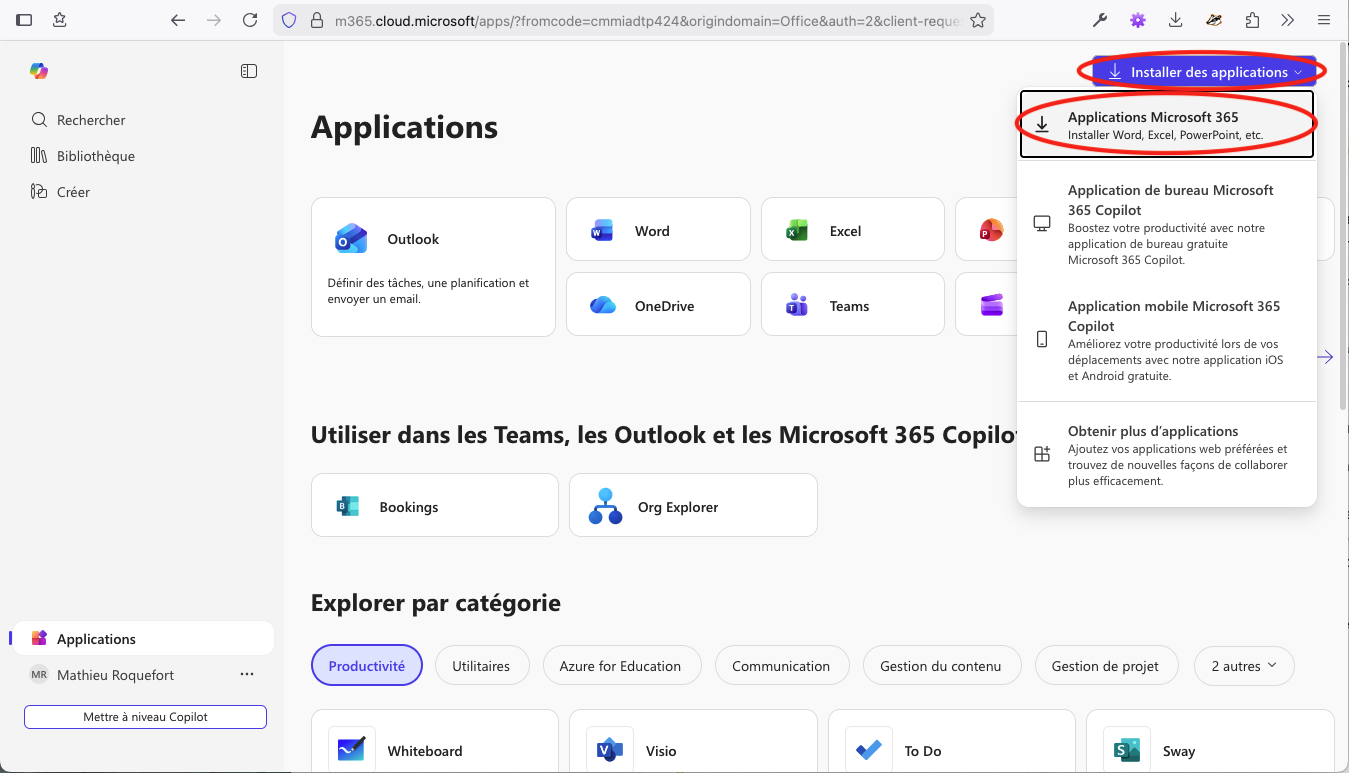1349x773 pixels.
Task: Reload the page in browser toolbar
Action: 250,20
